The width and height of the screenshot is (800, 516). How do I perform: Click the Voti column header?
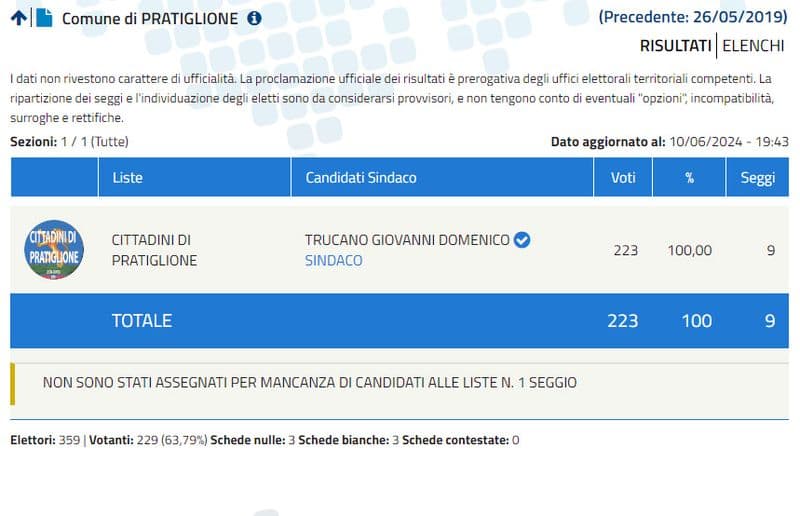click(x=623, y=177)
